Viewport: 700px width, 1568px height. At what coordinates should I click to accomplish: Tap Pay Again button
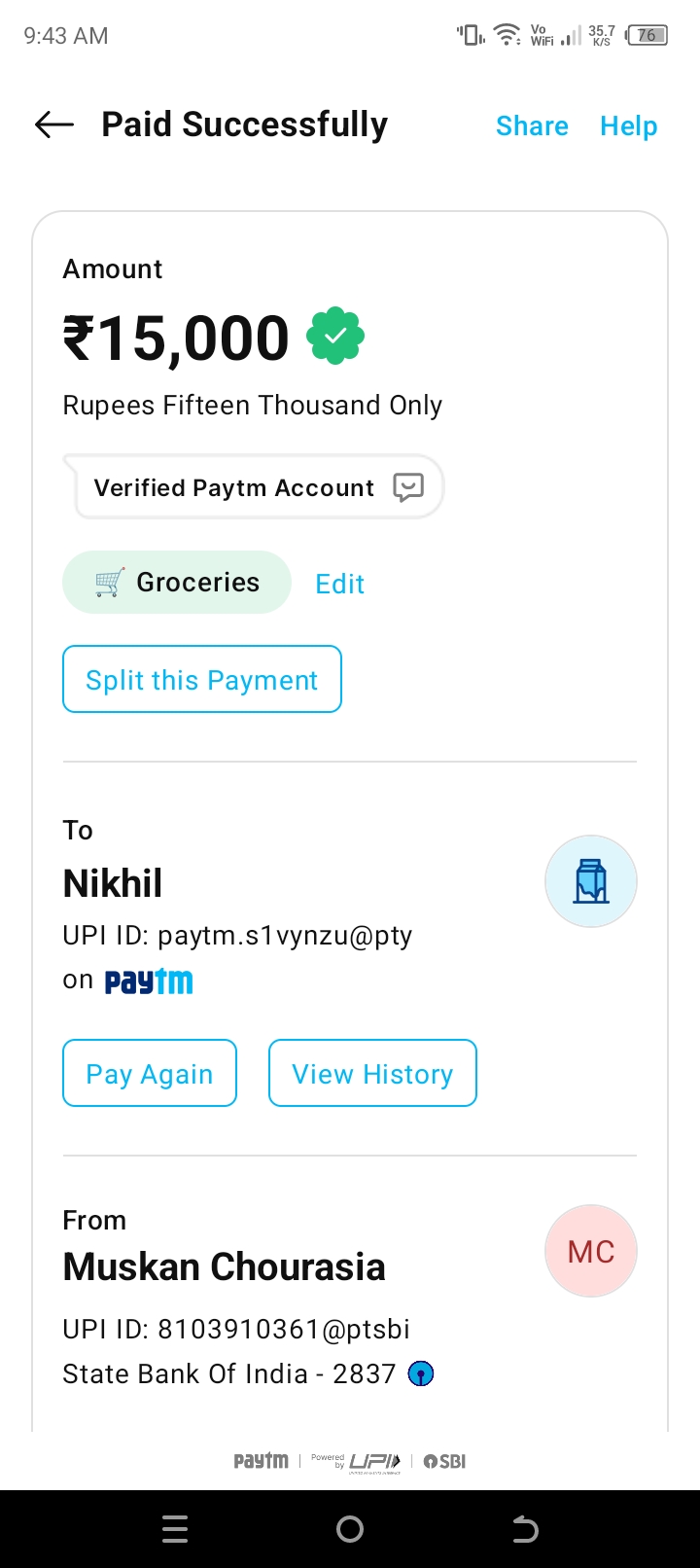tap(150, 1073)
